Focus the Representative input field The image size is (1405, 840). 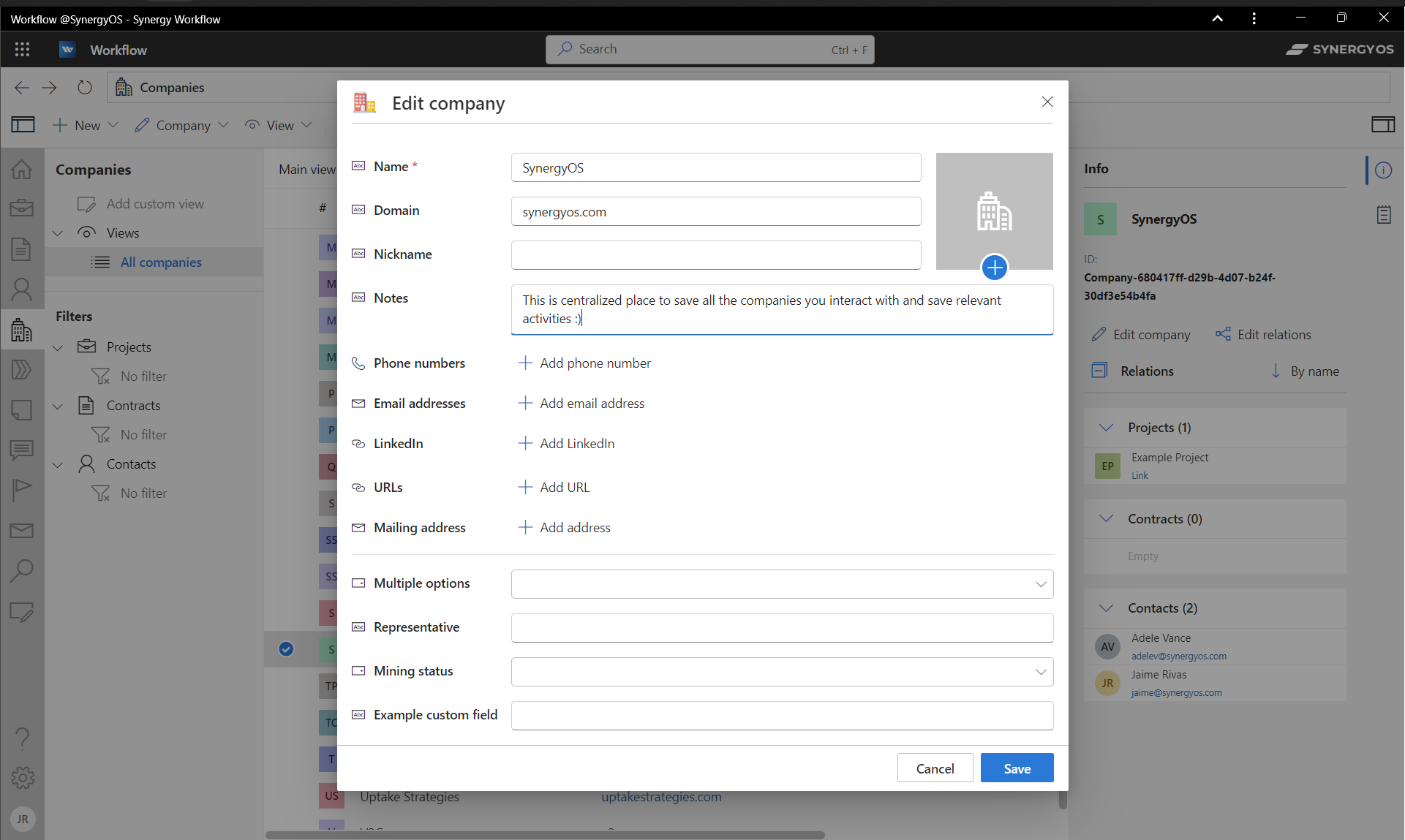click(x=782, y=628)
